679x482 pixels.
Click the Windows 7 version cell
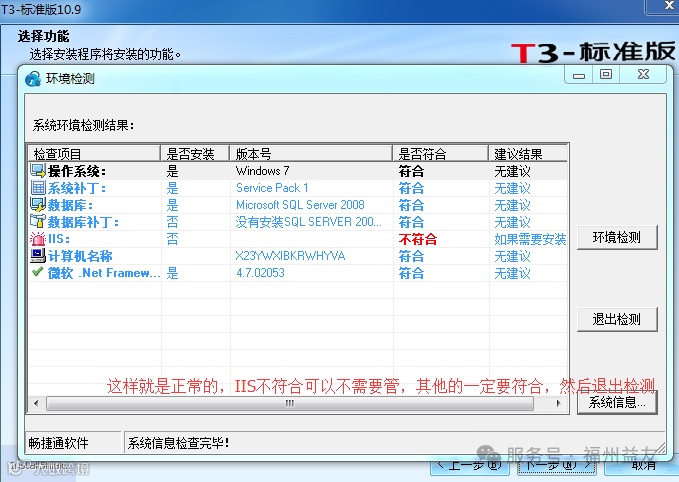pyautogui.click(x=262, y=171)
